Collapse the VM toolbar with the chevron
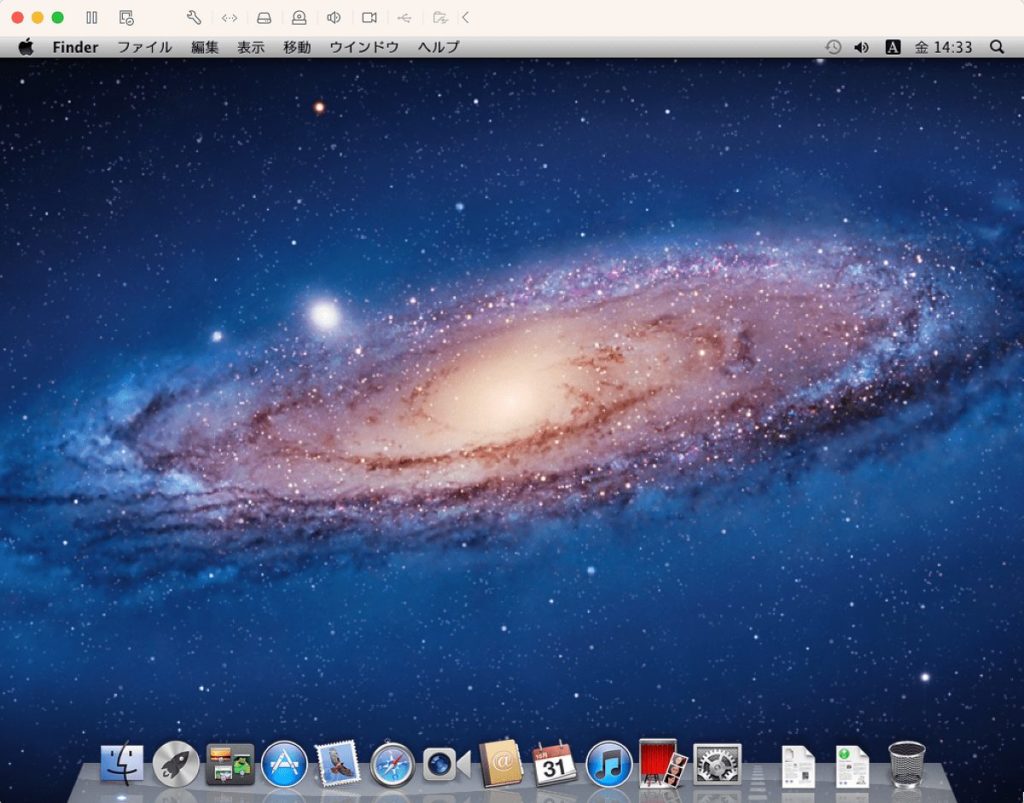 (466, 18)
